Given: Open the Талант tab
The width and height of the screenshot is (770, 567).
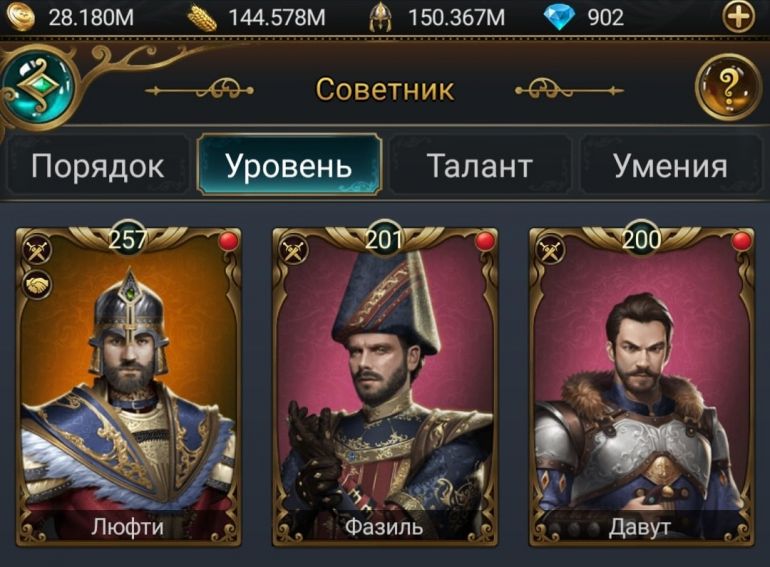Looking at the screenshot, I should click(480, 166).
